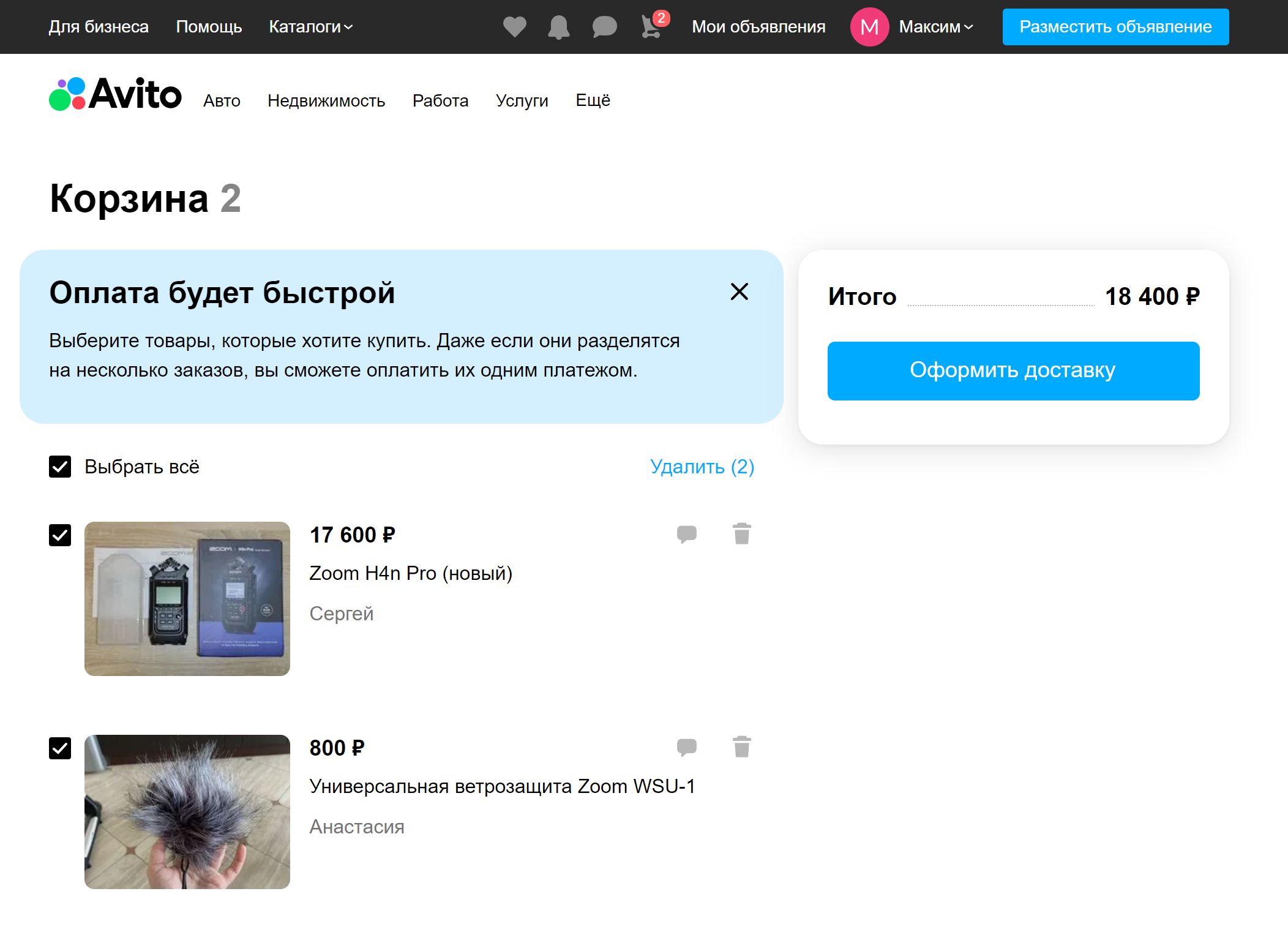This screenshot has width=1288, height=943.
Task: Open notifications bell icon
Action: tap(559, 27)
